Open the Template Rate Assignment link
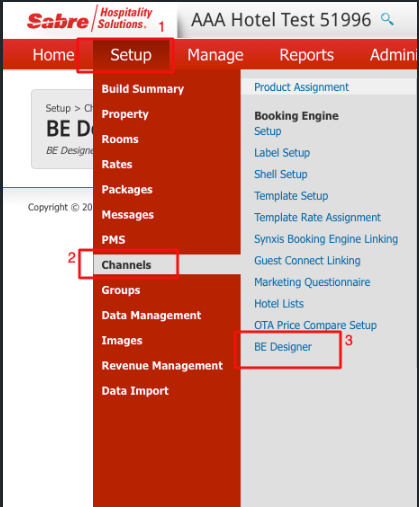 [317, 218]
